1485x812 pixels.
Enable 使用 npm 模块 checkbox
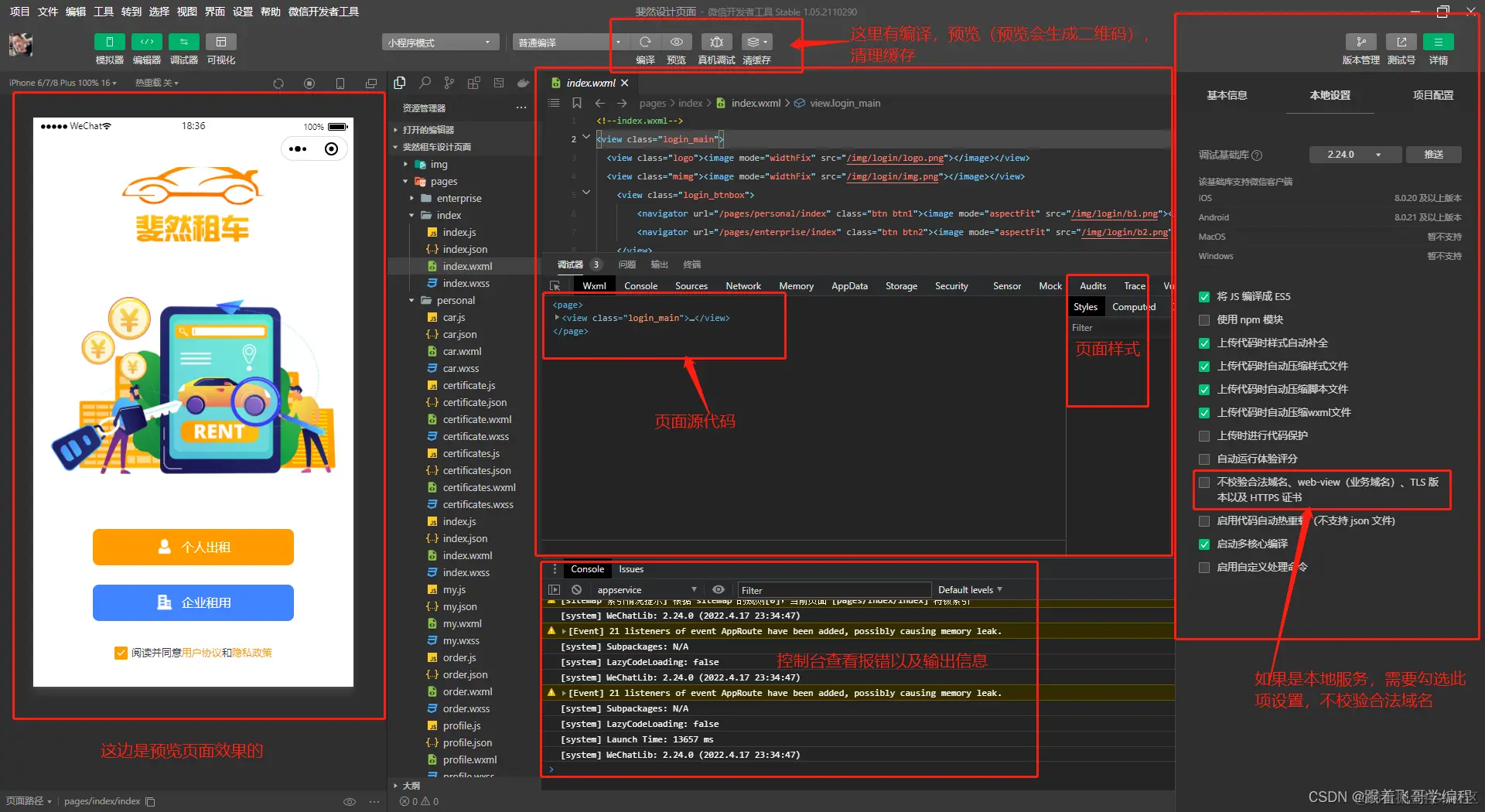(1204, 320)
